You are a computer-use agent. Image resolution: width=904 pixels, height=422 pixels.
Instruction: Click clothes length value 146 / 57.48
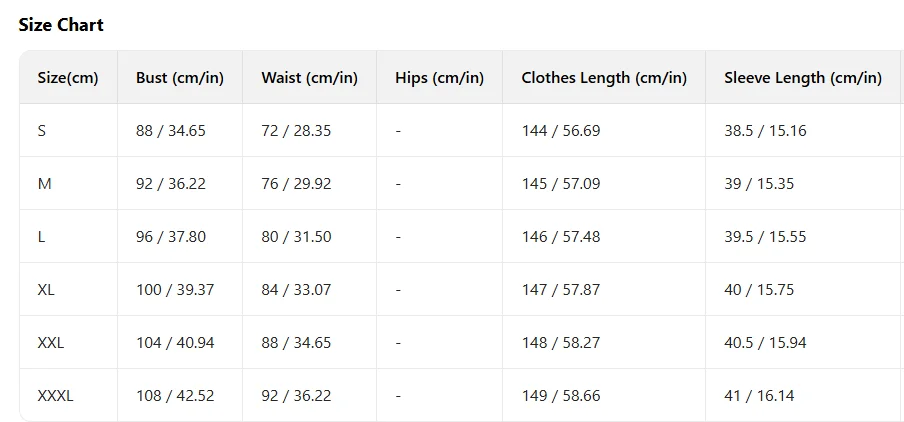[561, 237]
